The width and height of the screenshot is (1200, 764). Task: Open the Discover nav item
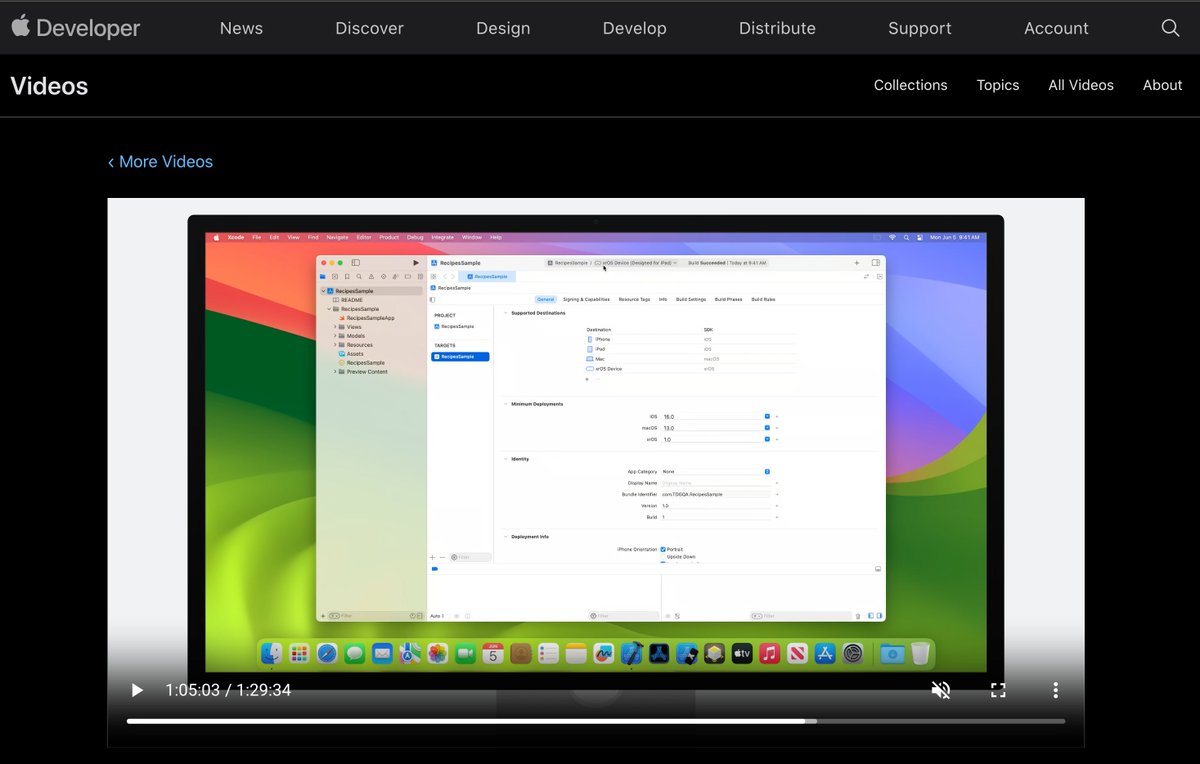coord(369,28)
